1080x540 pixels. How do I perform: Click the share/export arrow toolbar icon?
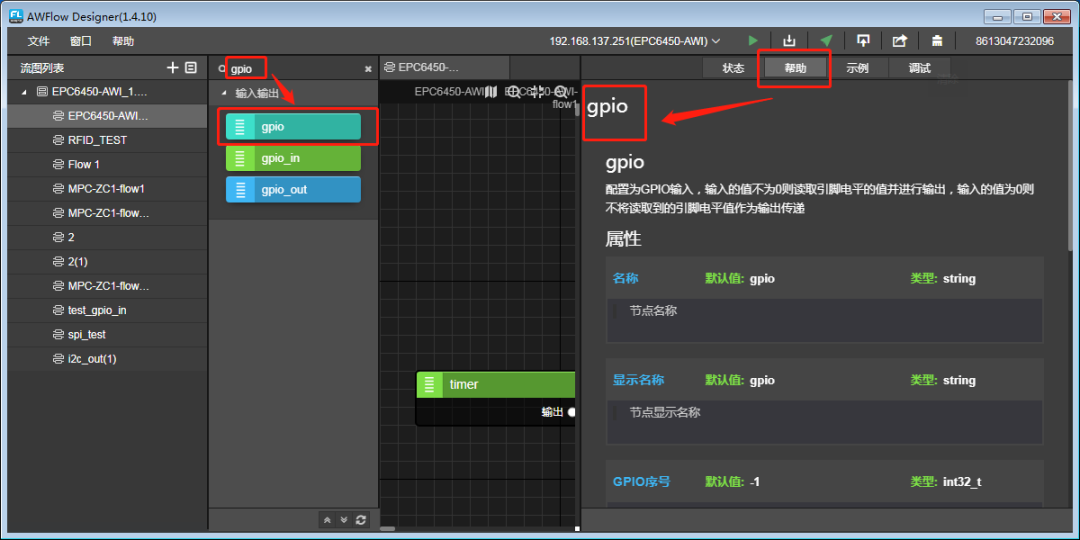900,41
